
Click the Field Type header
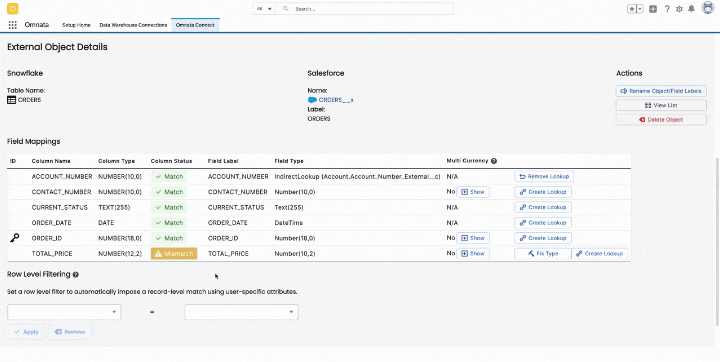coord(289,161)
